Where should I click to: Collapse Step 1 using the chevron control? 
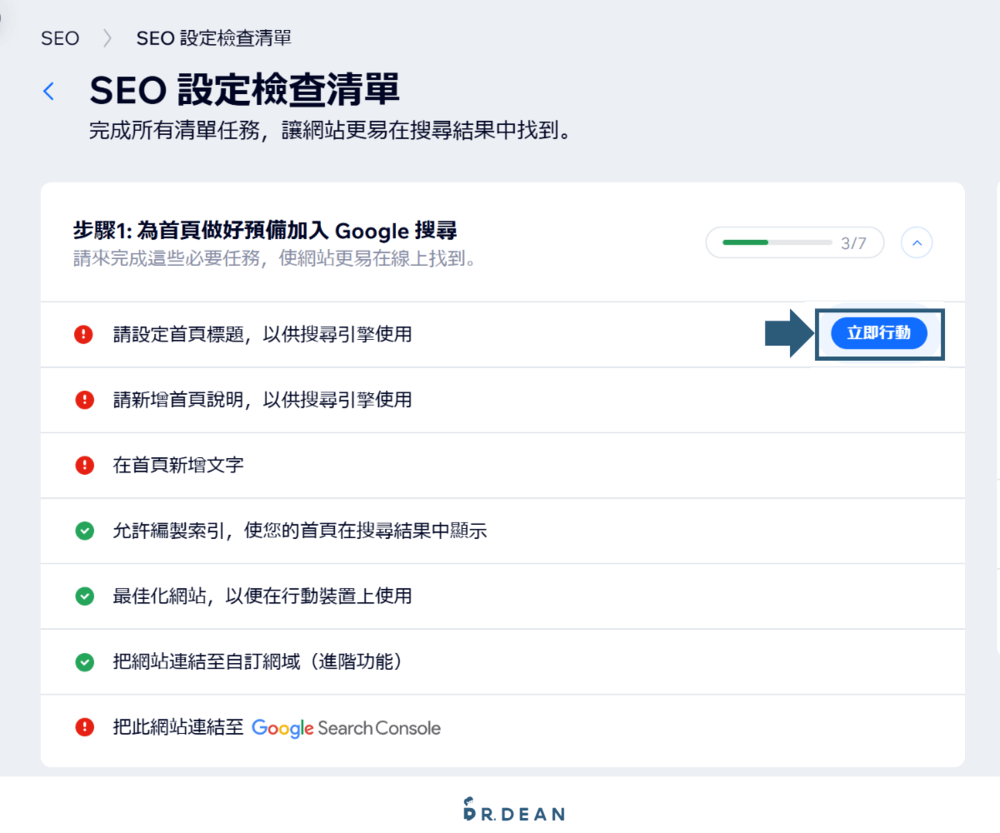916,242
